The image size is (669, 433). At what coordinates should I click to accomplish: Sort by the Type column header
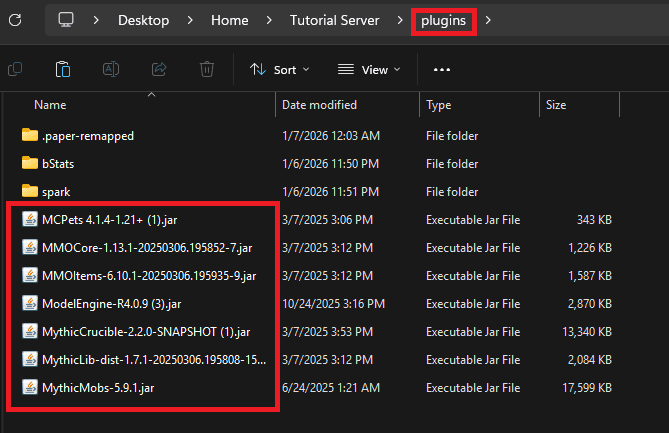(438, 105)
